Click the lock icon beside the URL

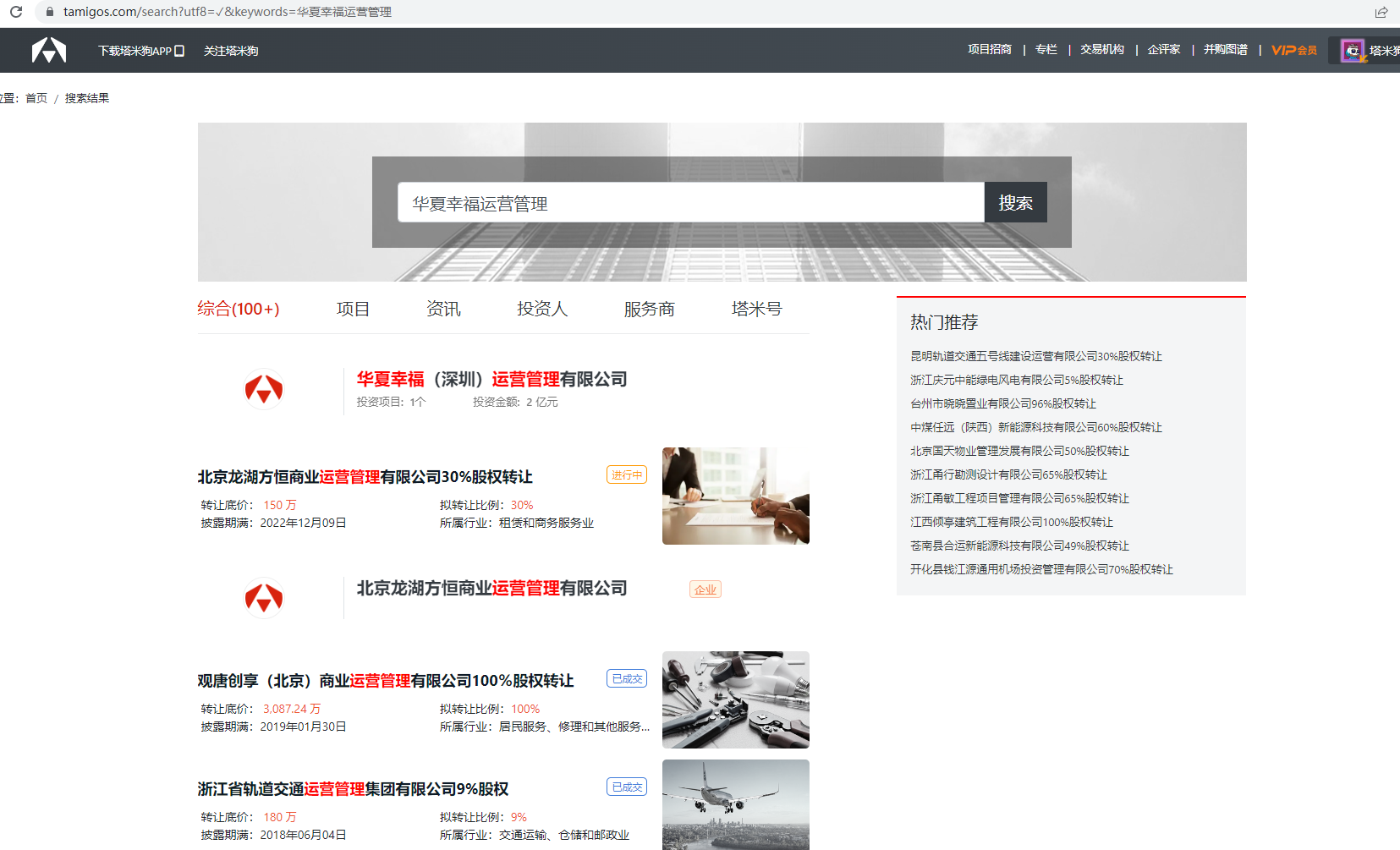pyautogui.click(x=50, y=12)
